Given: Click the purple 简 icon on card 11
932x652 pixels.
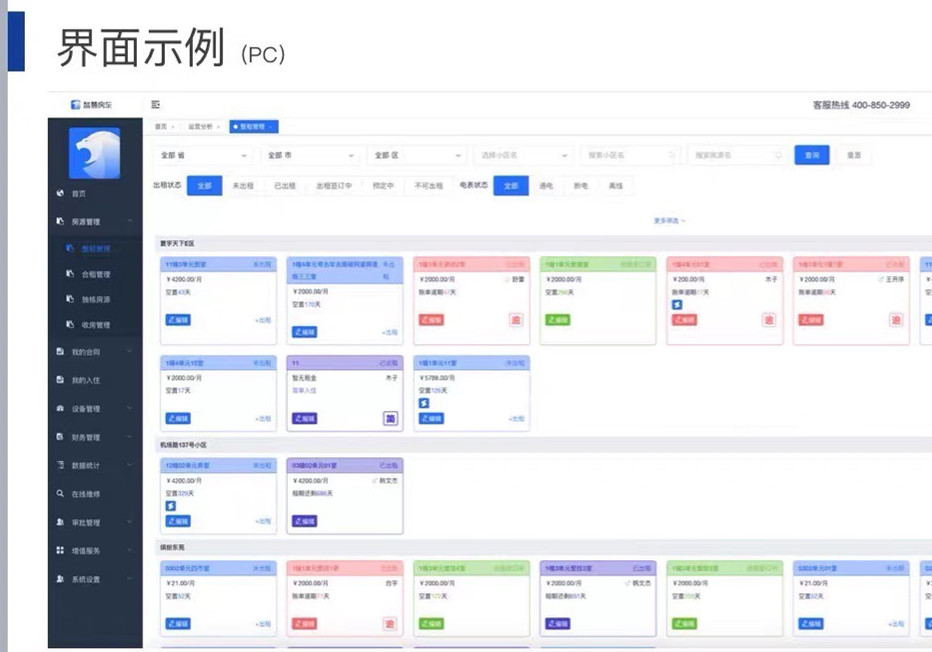Looking at the screenshot, I should coord(391,418).
